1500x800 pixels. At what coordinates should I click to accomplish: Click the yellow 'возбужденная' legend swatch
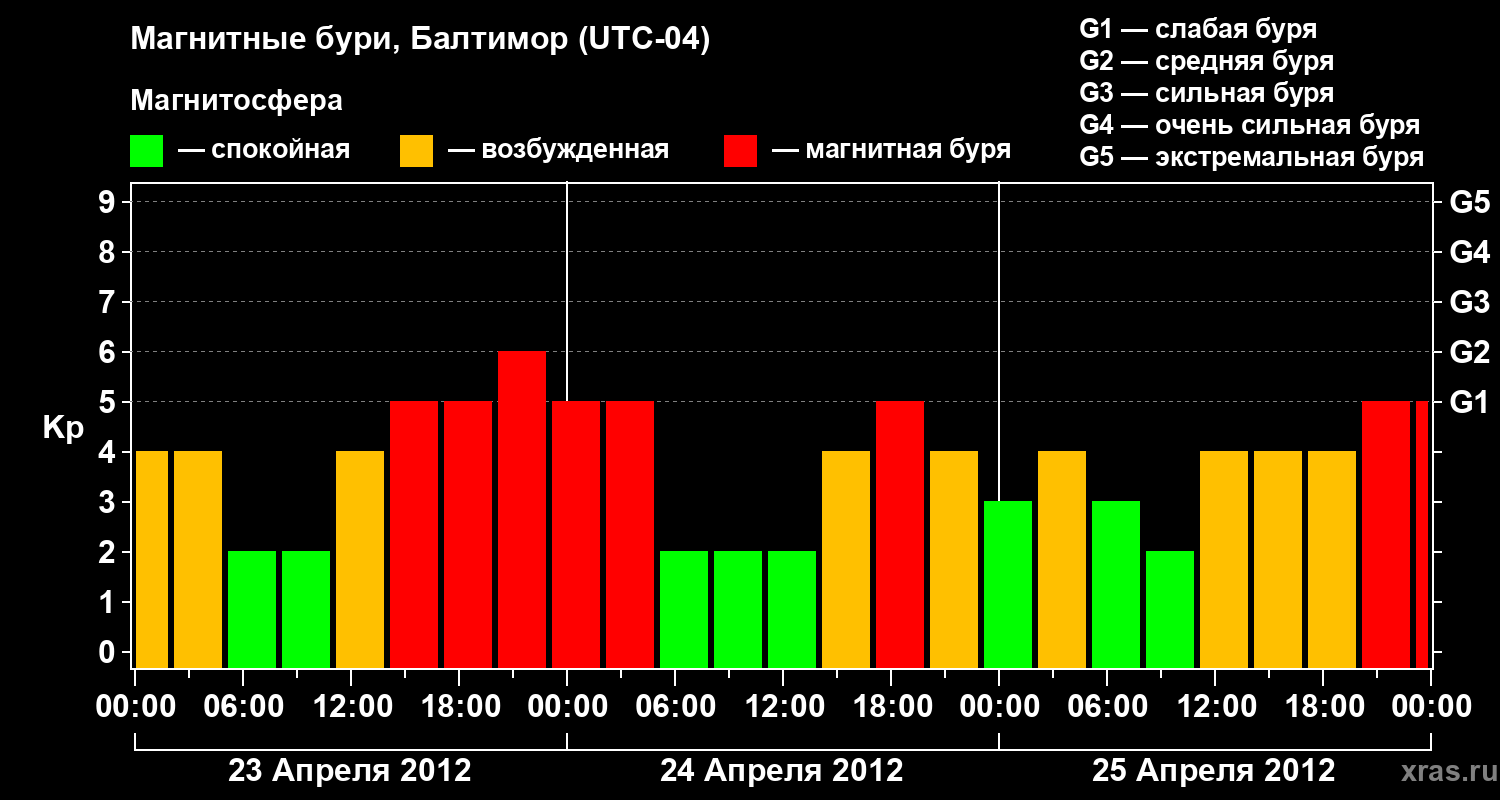tap(416, 151)
